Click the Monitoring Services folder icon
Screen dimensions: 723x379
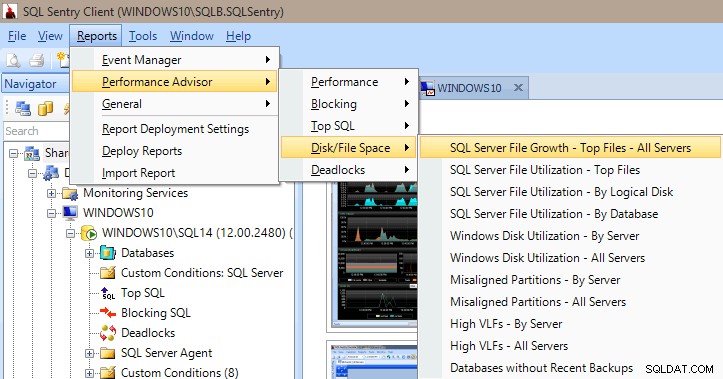coord(70,193)
